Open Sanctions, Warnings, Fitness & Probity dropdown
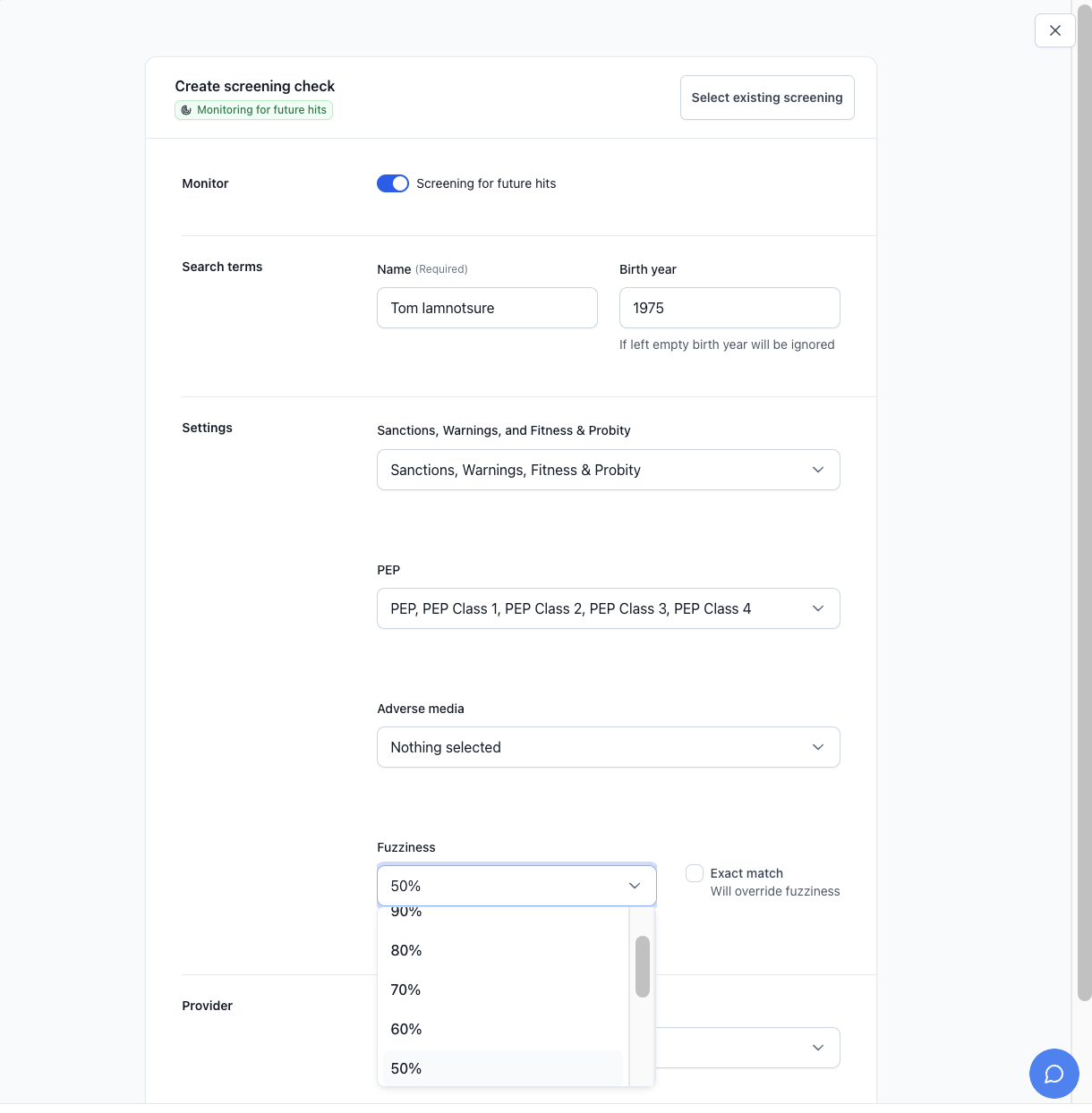Viewport: 1092px width, 1113px height. tap(608, 470)
